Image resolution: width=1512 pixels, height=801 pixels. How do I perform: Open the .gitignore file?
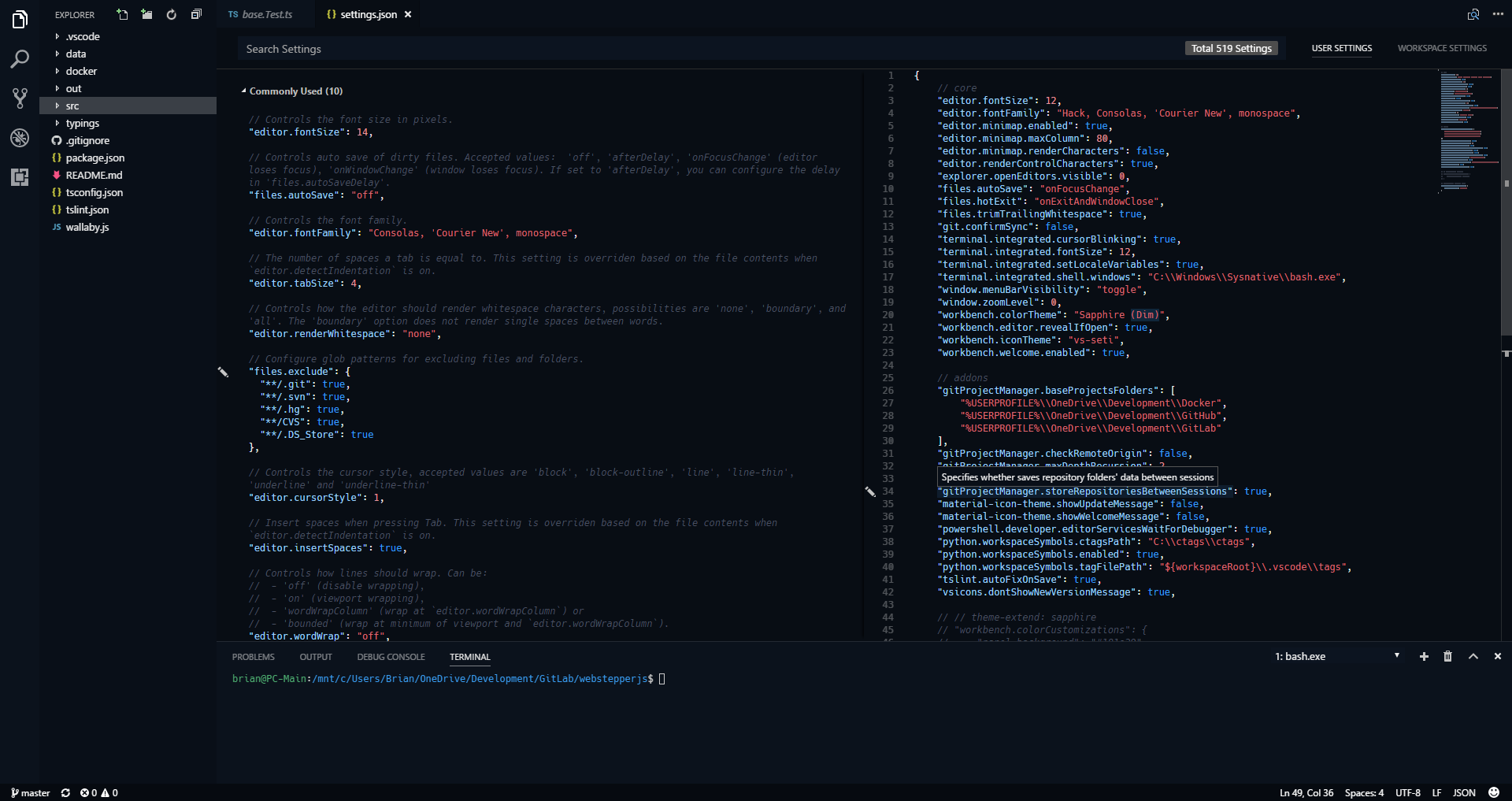[128, 140]
